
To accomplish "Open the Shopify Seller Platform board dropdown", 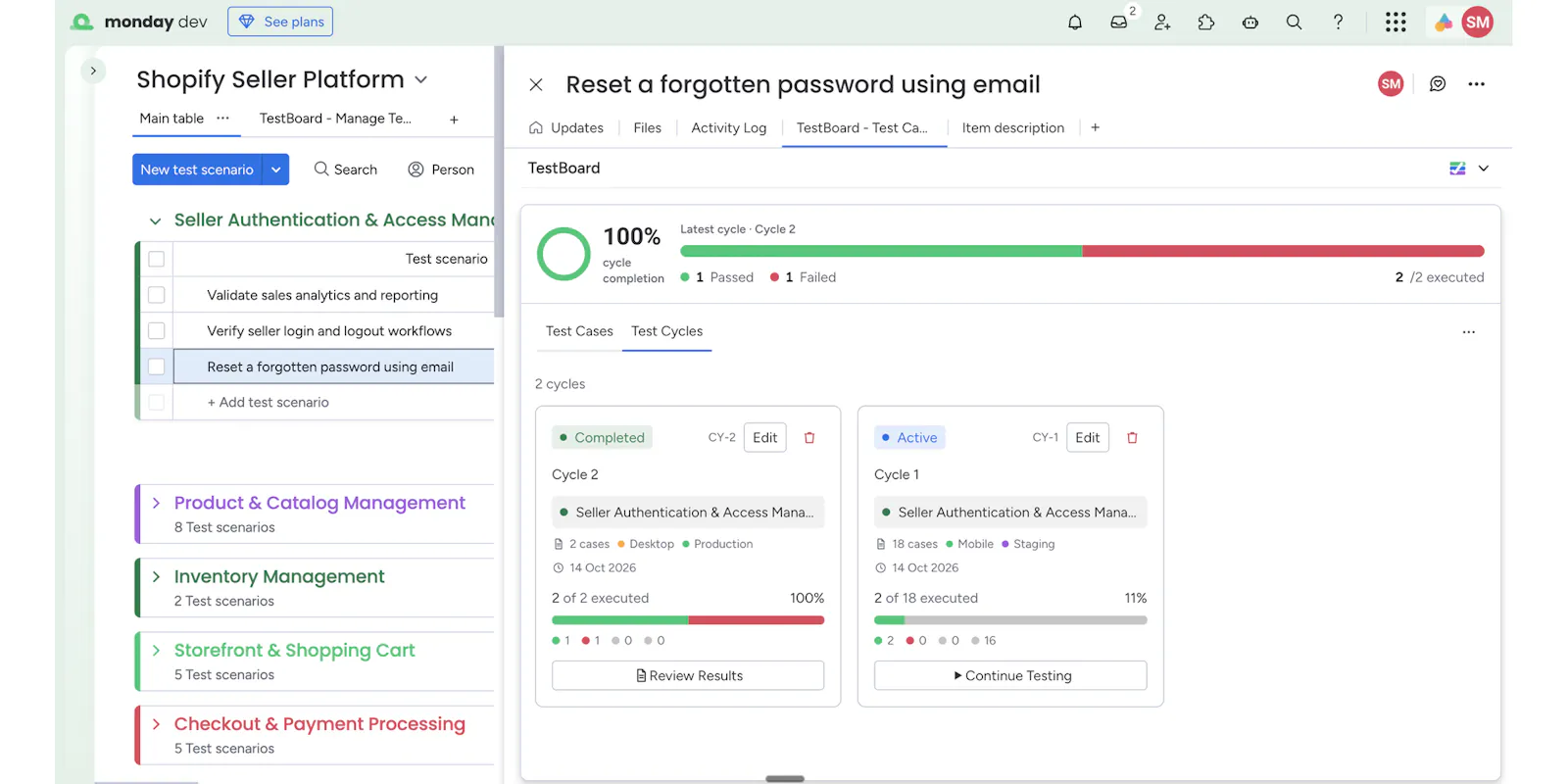I will tap(421, 79).
